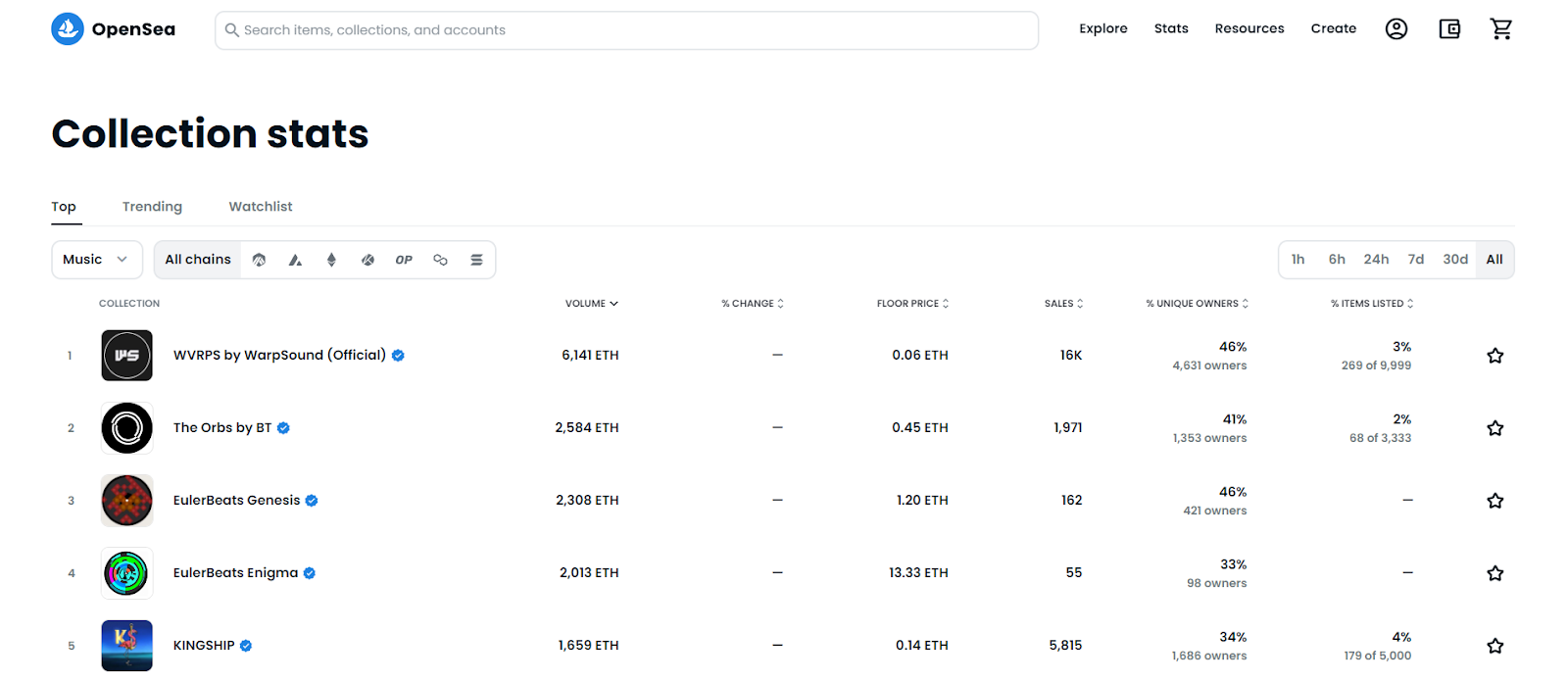Screen dimensions: 1568x682
Task: Filter by Arbitrum chain icon
Action: (259, 260)
